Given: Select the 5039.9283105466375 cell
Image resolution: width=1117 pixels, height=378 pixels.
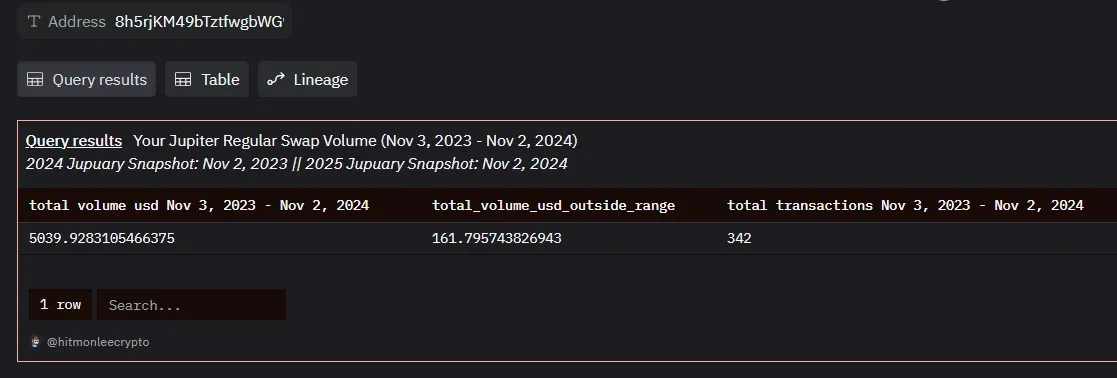Looking at the screenshot, I should click(102, 238).
